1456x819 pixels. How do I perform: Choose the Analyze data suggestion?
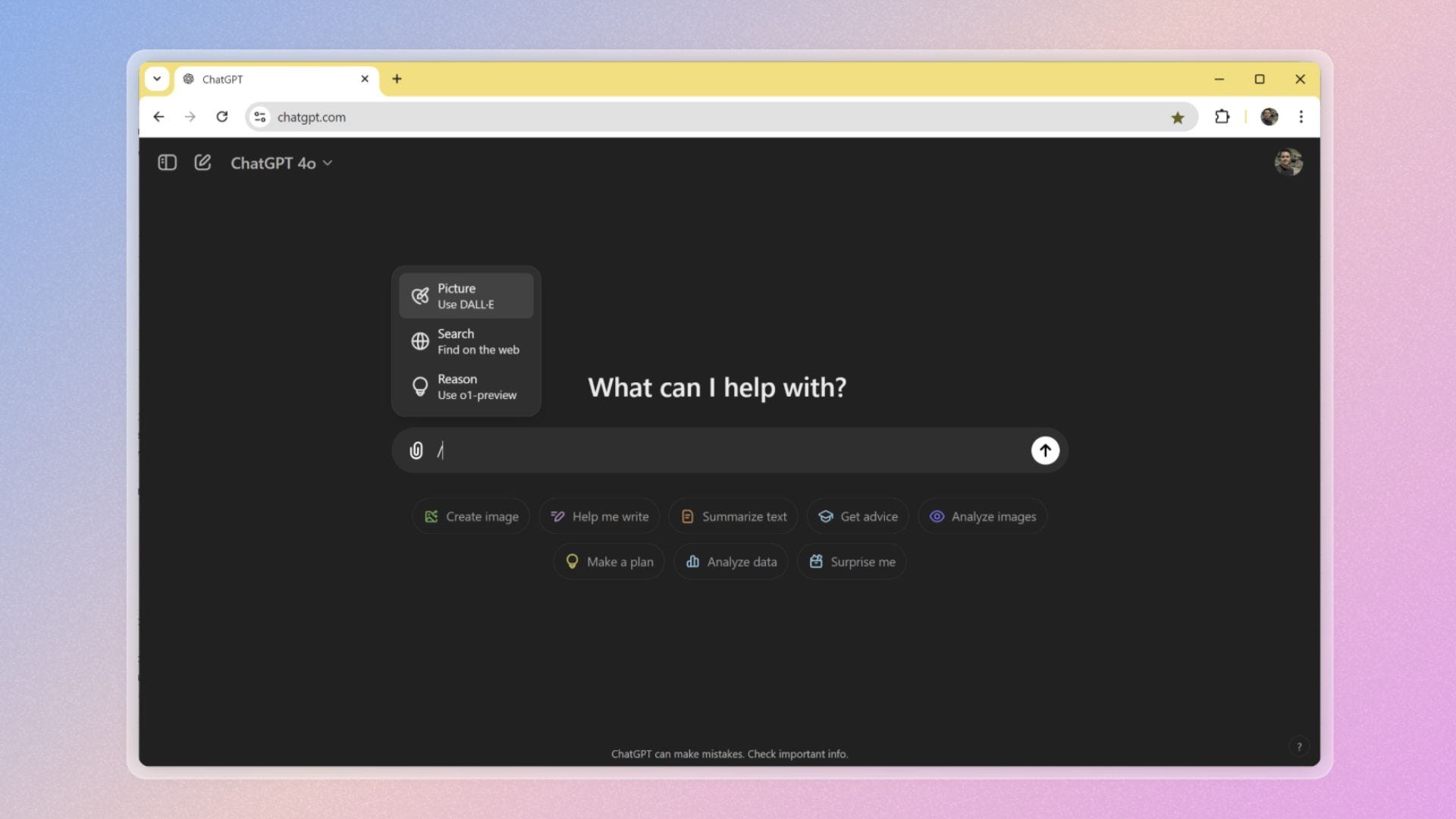coord(731,562)
